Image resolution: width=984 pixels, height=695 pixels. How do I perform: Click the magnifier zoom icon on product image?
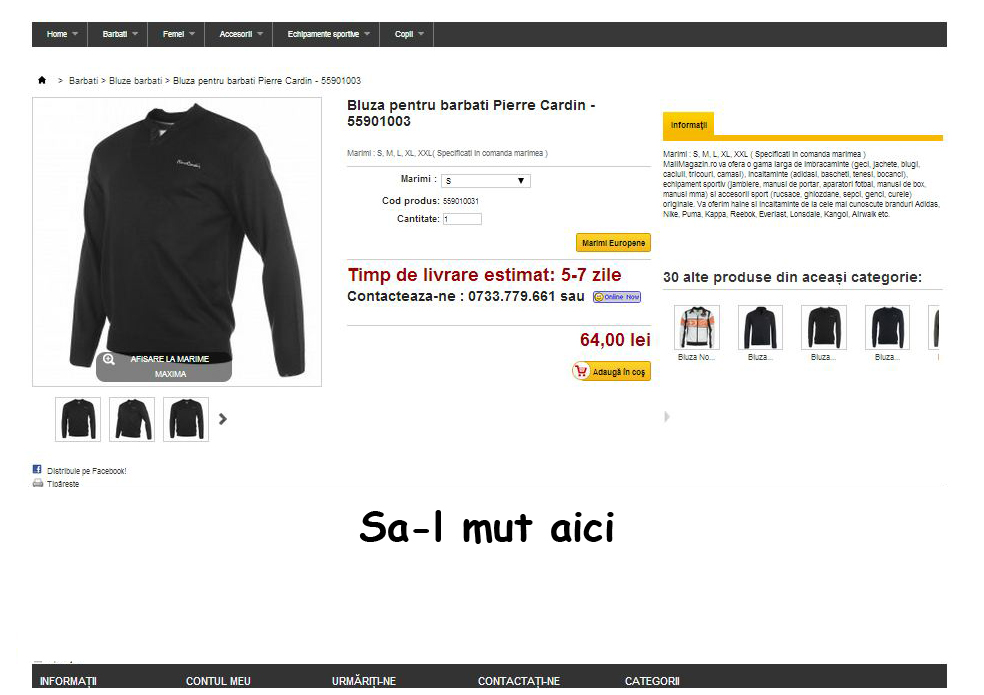109,359
